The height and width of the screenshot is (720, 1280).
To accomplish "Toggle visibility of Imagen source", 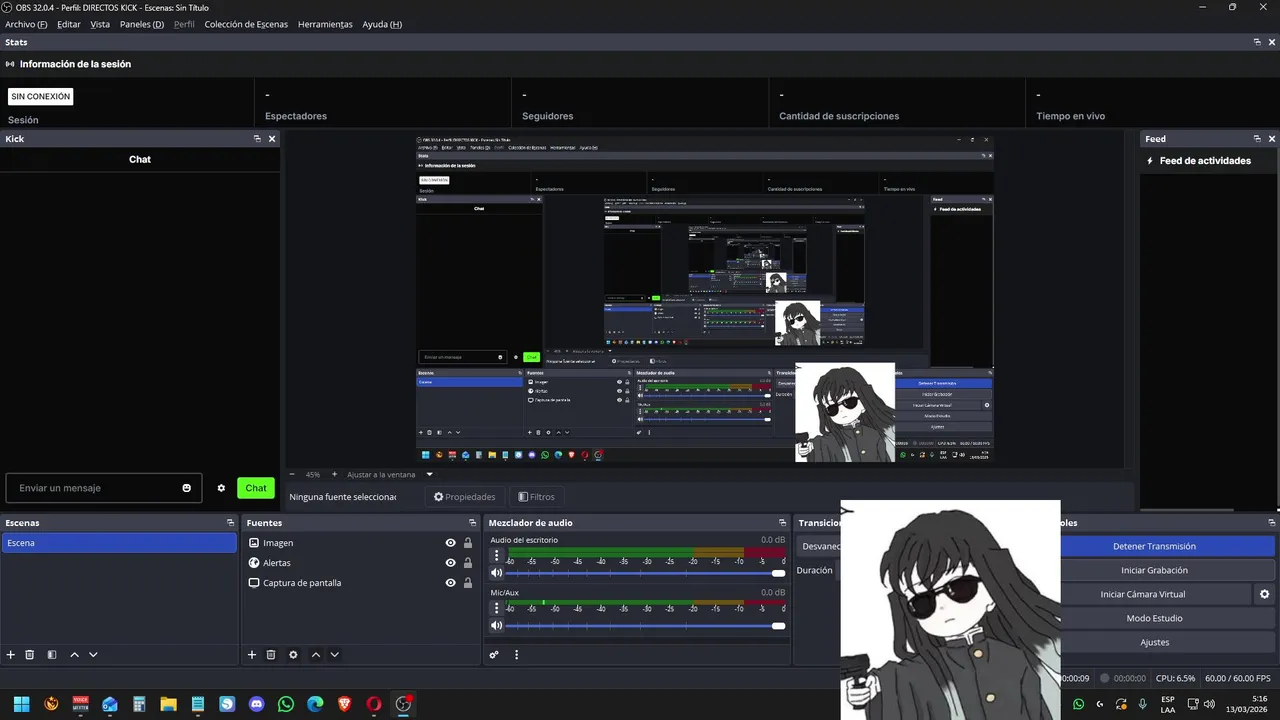I will [x=451, y=543].
